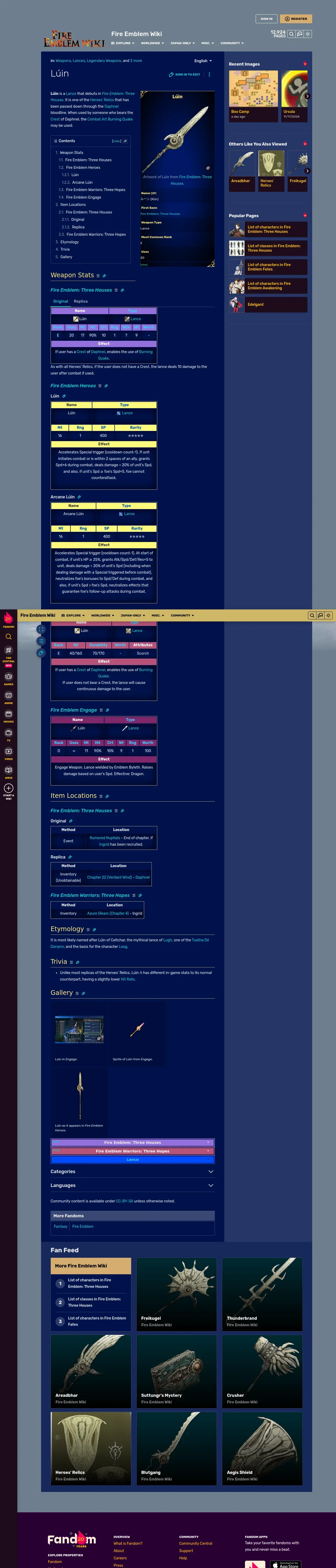Viewport: 336px width, 1568px height.
Task: Edit the Item Locations section via pencil
Action: point(107,796)
